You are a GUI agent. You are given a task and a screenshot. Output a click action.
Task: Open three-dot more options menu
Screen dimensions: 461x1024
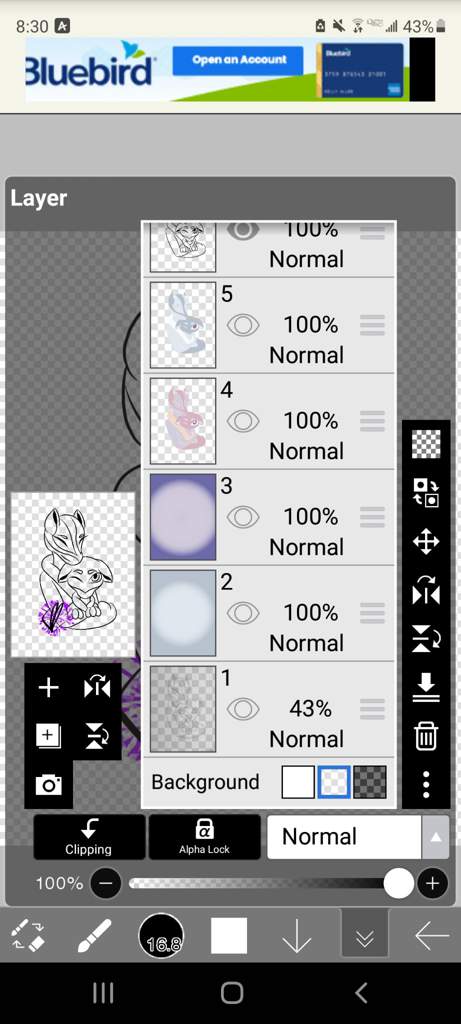pyautogui.click(x=426, y=784)
